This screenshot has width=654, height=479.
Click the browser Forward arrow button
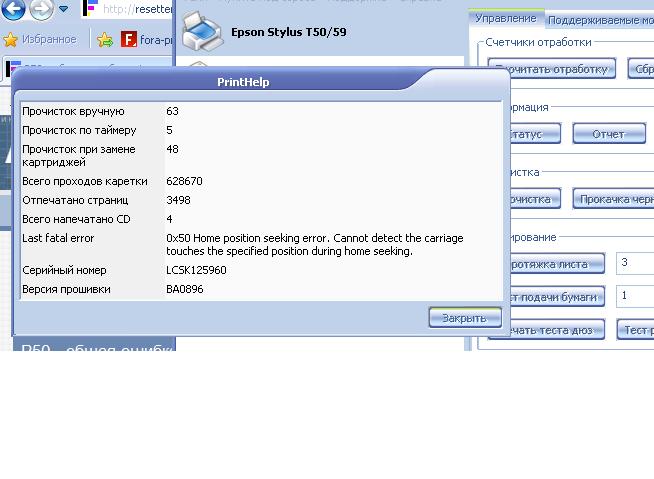41,9
